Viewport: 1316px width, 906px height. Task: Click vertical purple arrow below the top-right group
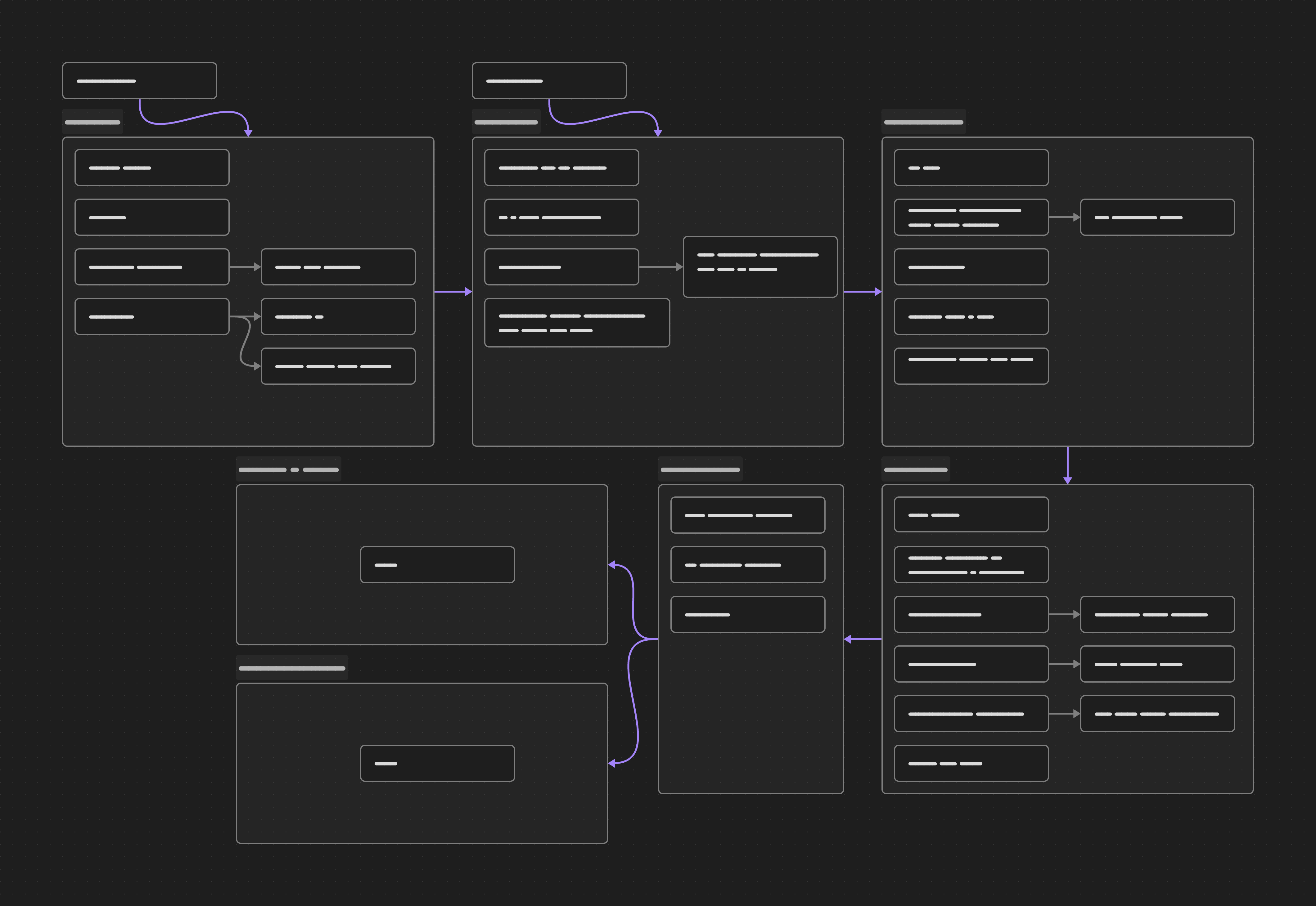click(1067, 464)
